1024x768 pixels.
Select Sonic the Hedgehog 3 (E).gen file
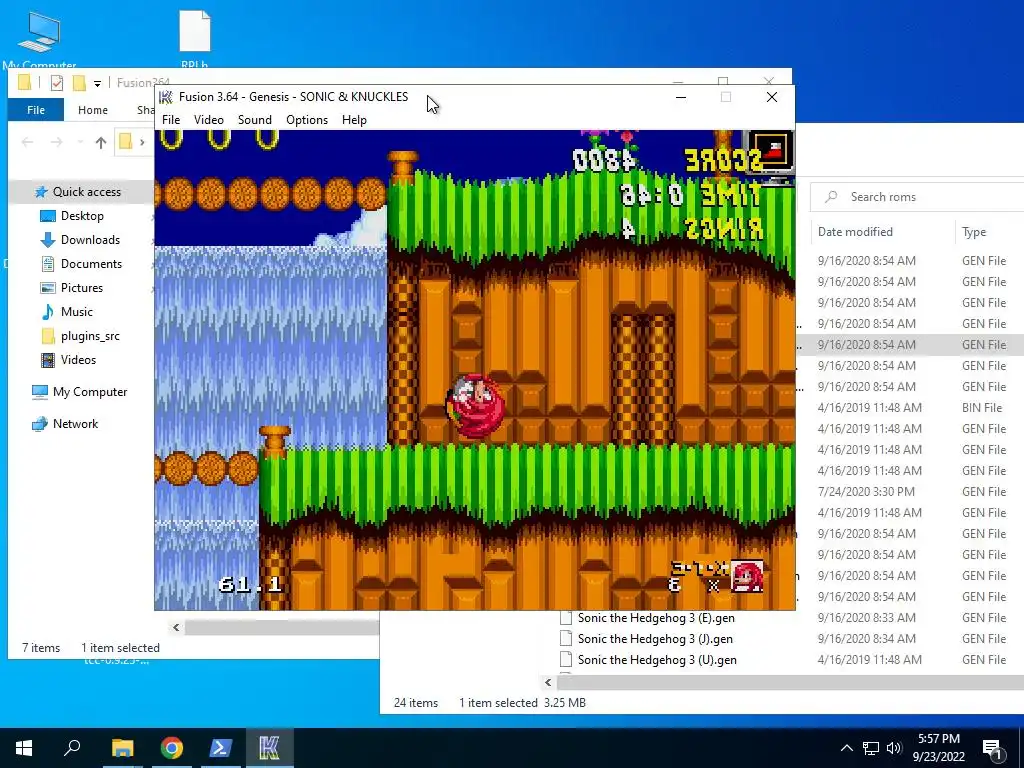pos(656,618)
